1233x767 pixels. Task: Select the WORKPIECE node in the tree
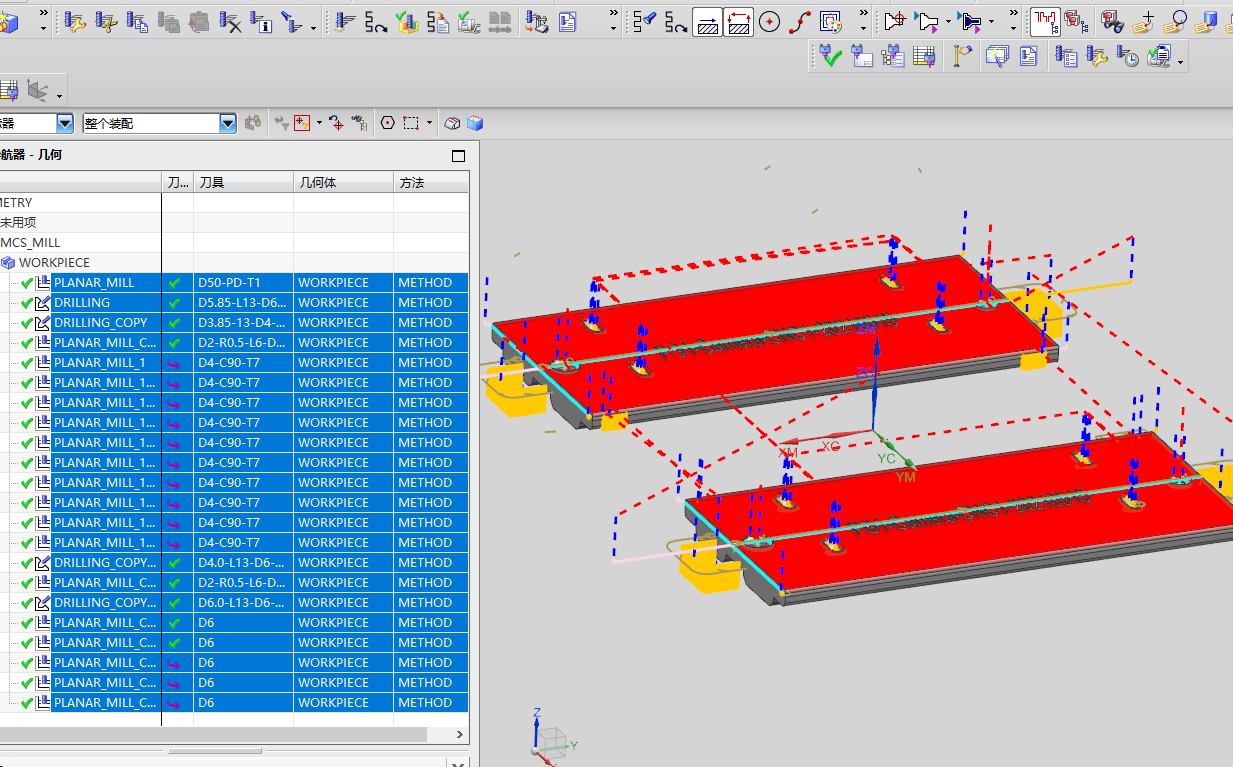tap(54, 262)
